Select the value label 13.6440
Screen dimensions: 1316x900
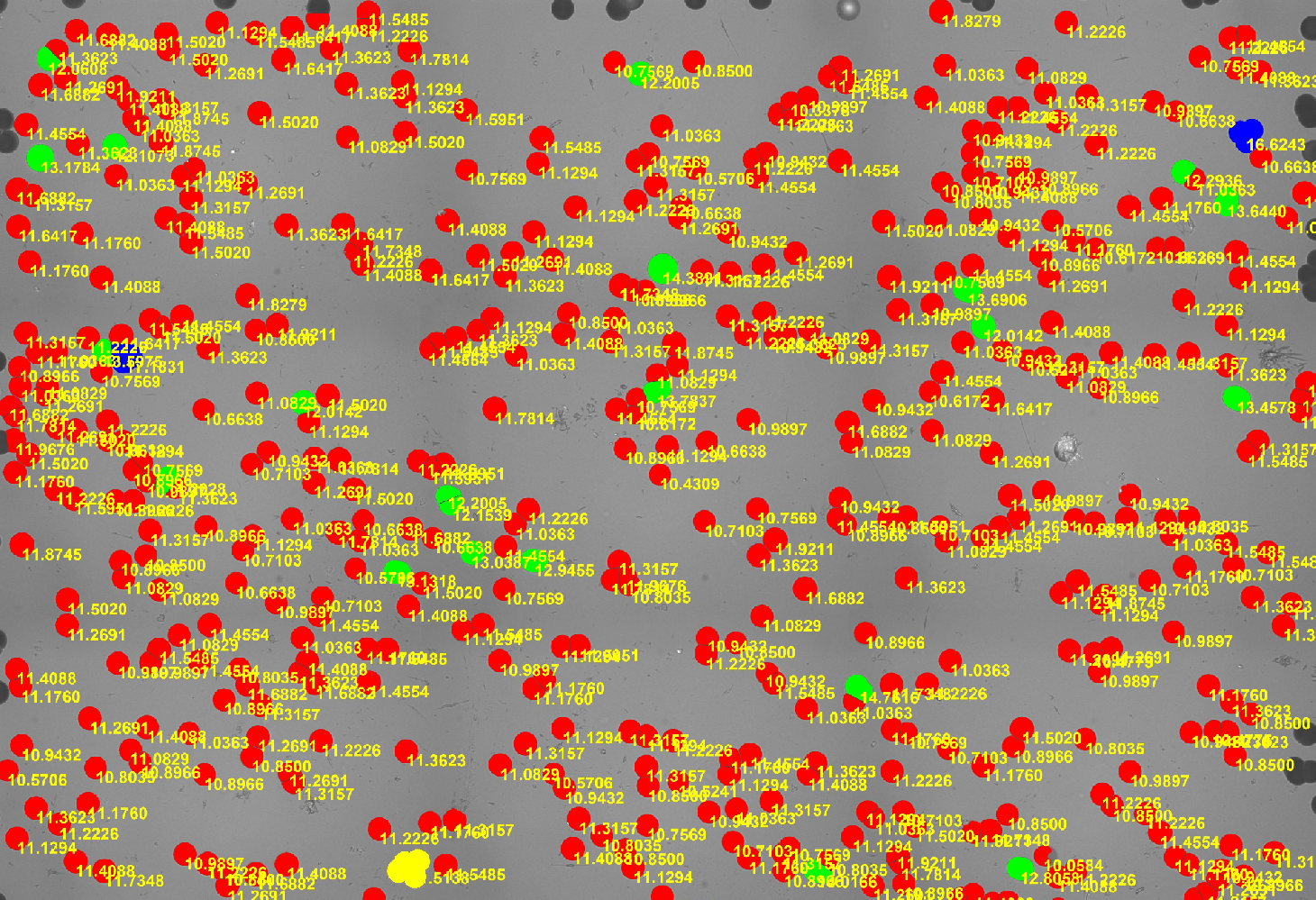[x=1257, y=212]
